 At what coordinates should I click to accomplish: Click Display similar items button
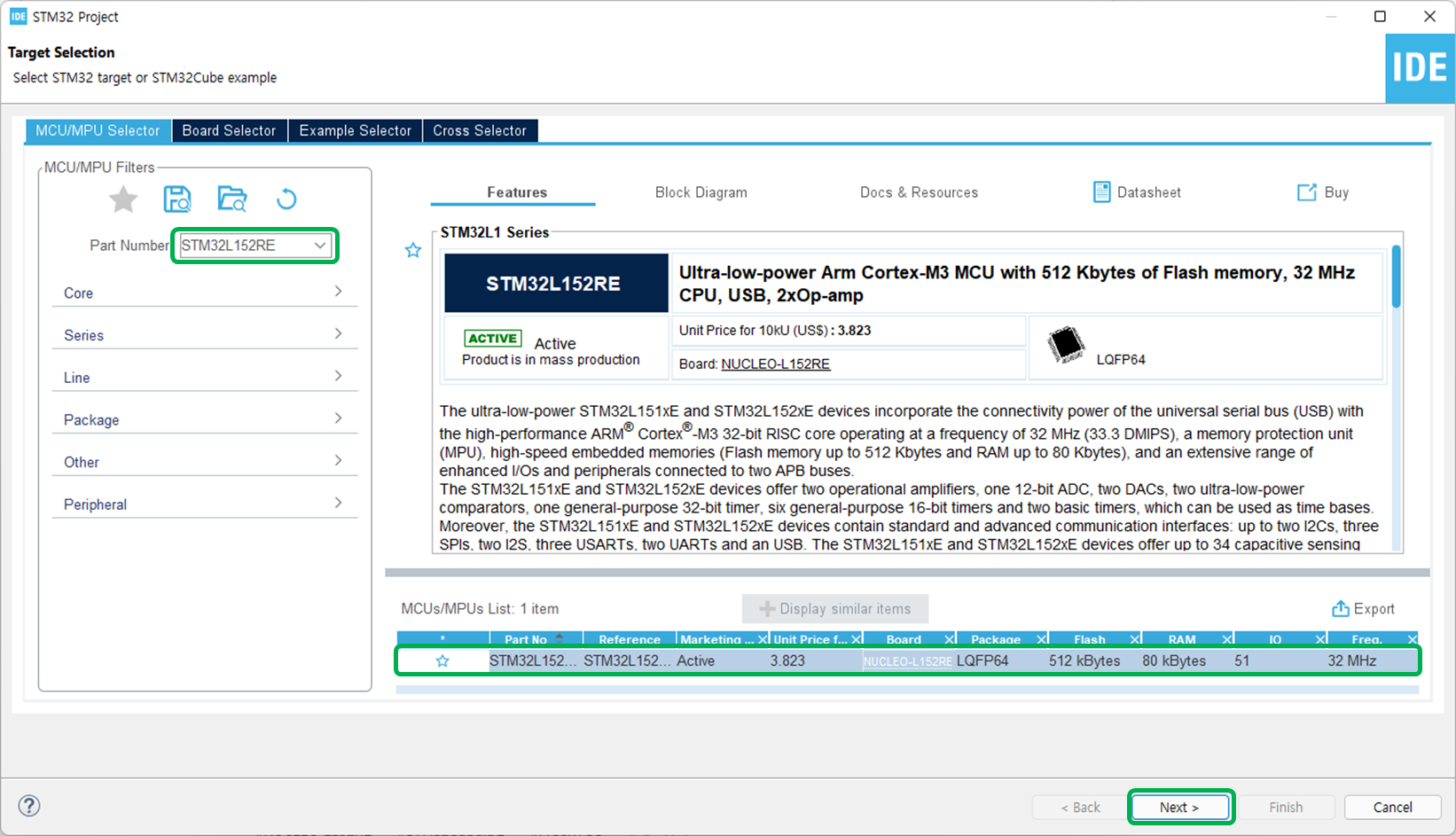[x=835, y=609]
